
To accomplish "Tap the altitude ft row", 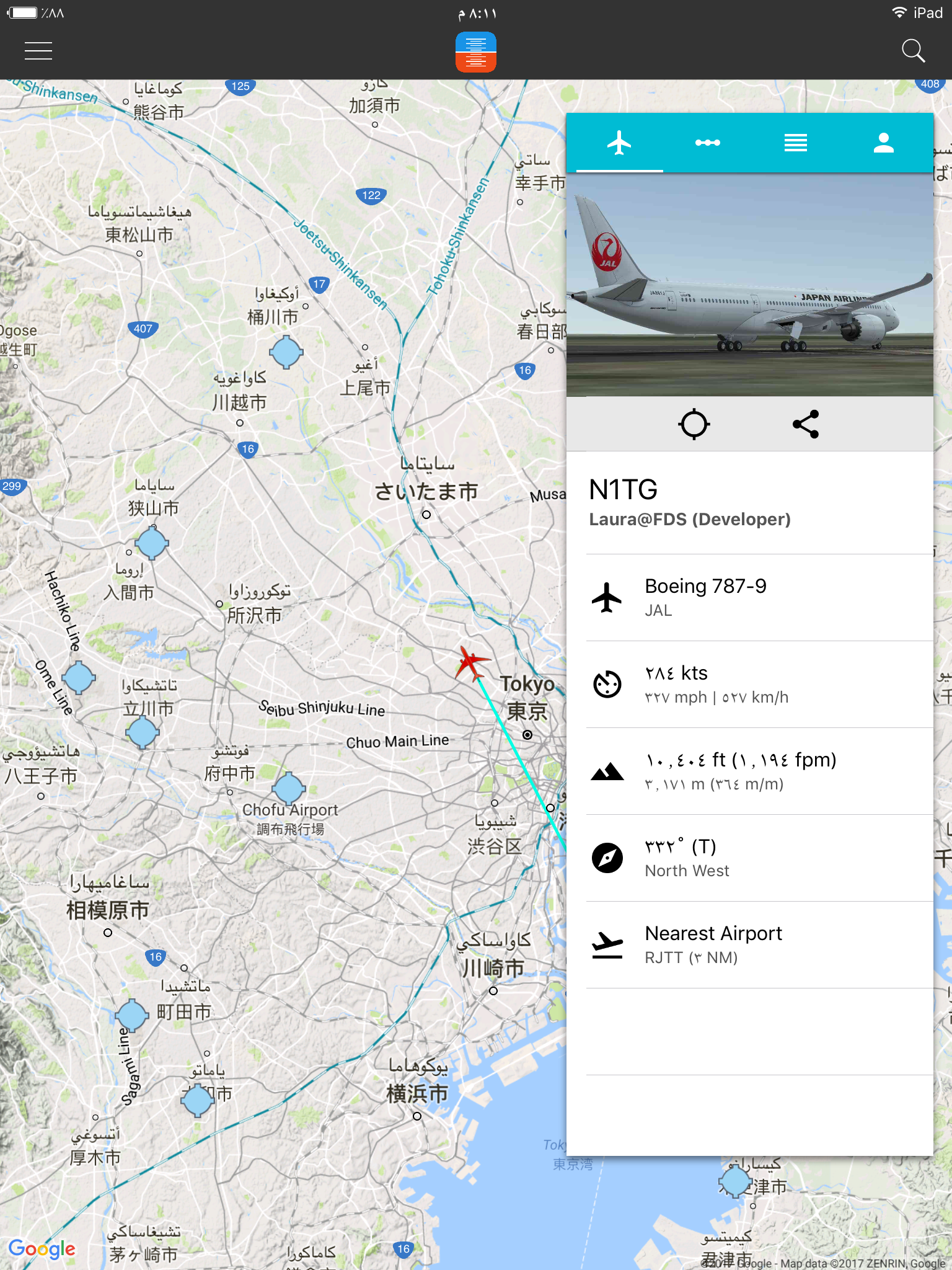I will pos(760,771).
